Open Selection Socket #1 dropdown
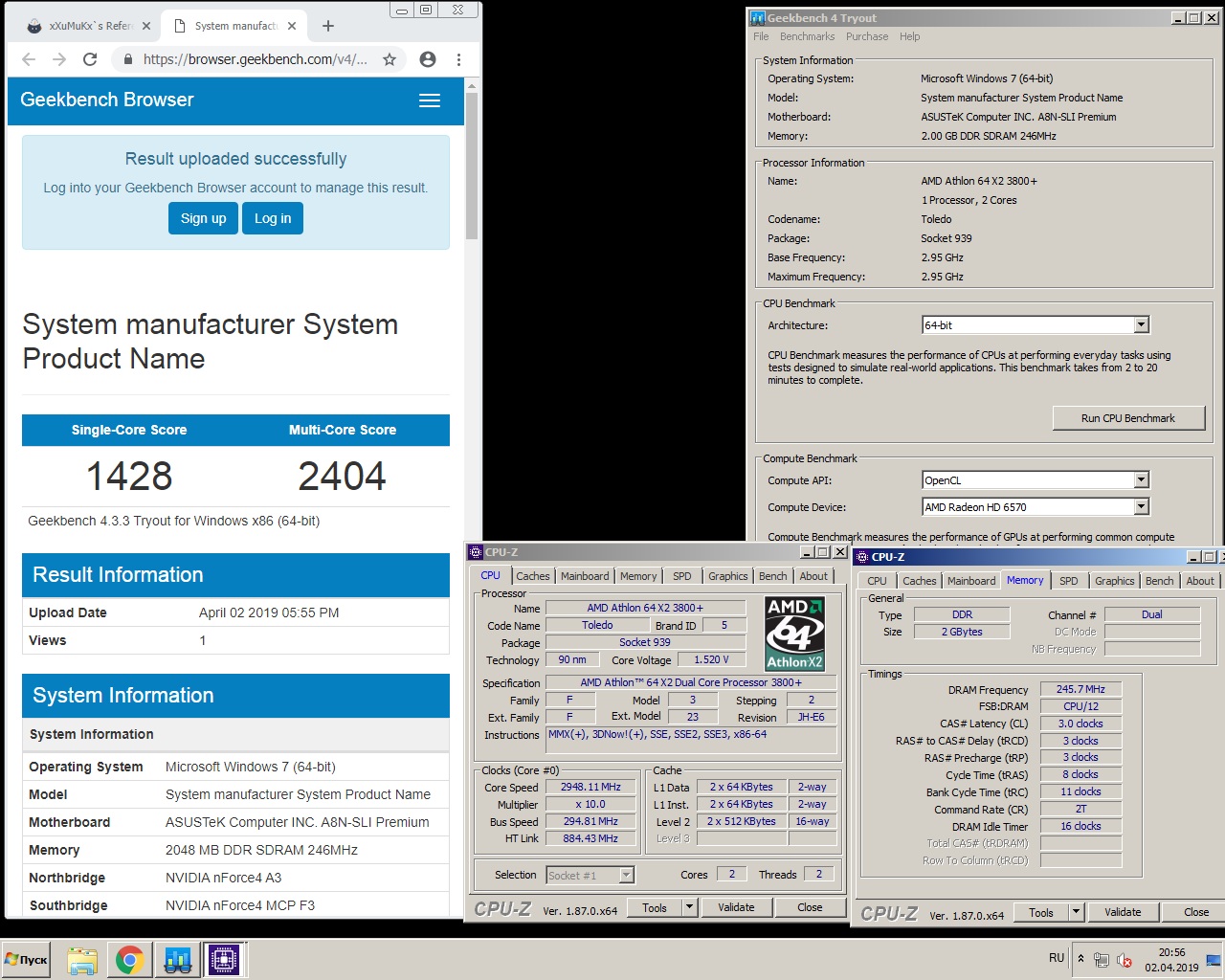This screenshot has width=1225, height=980. tap(627, 875)
